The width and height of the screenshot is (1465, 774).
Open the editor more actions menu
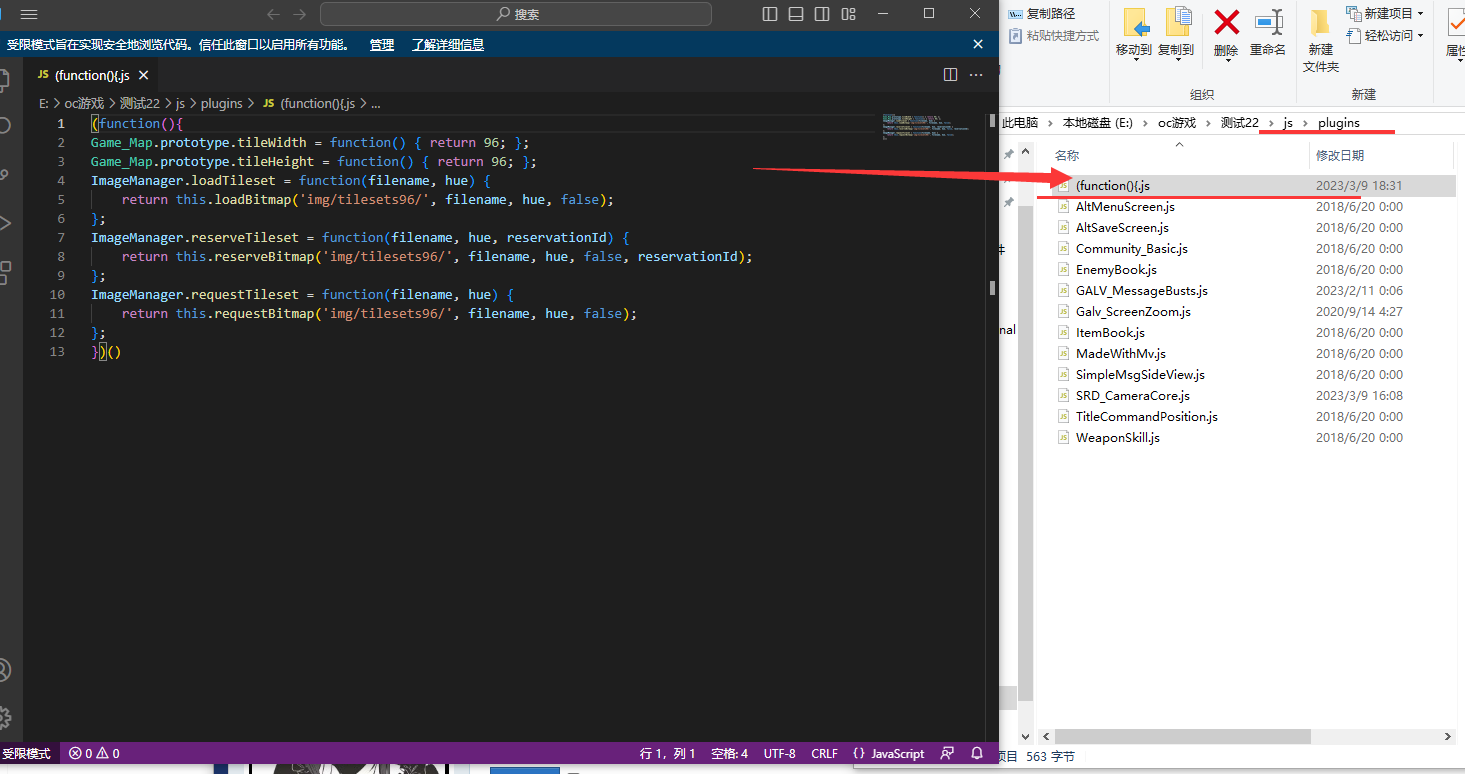pos(977,75)
